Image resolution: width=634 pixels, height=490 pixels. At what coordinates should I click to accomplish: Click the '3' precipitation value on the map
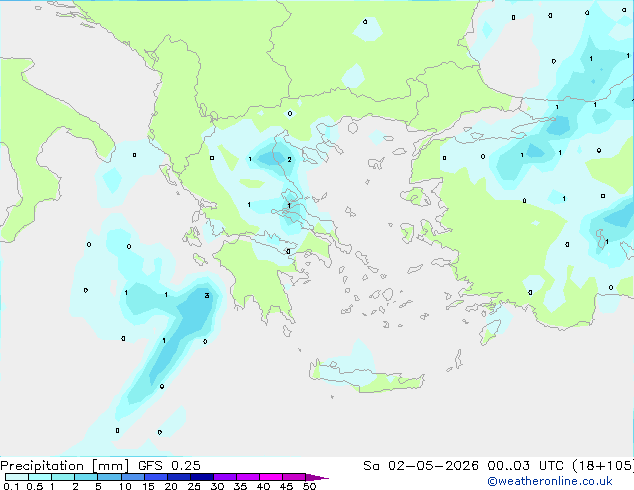[207, 296]
